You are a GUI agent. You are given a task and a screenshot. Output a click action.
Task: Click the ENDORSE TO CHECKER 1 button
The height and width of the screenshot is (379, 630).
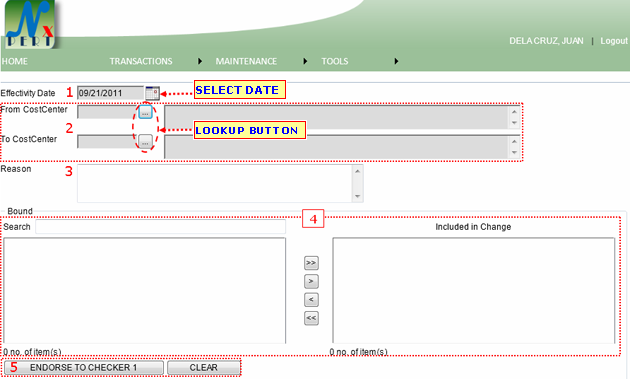click(x=84, y=367)
